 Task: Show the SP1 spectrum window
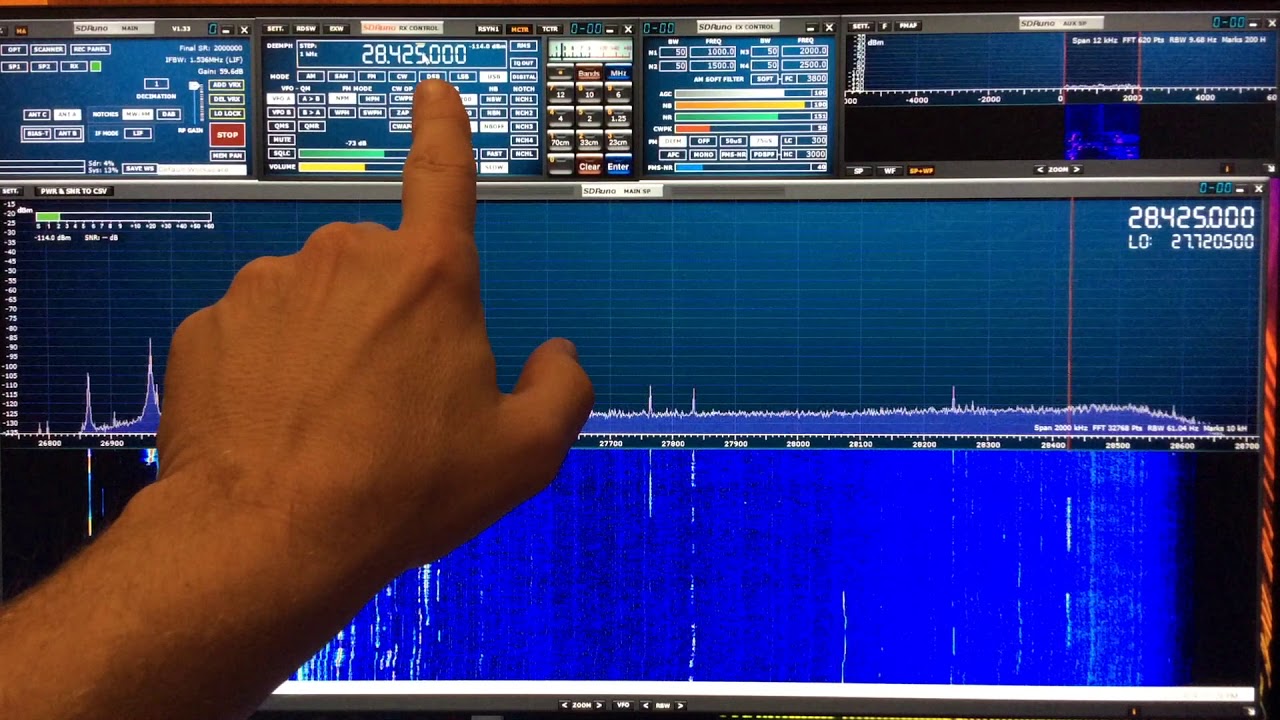tap(14, 67)
